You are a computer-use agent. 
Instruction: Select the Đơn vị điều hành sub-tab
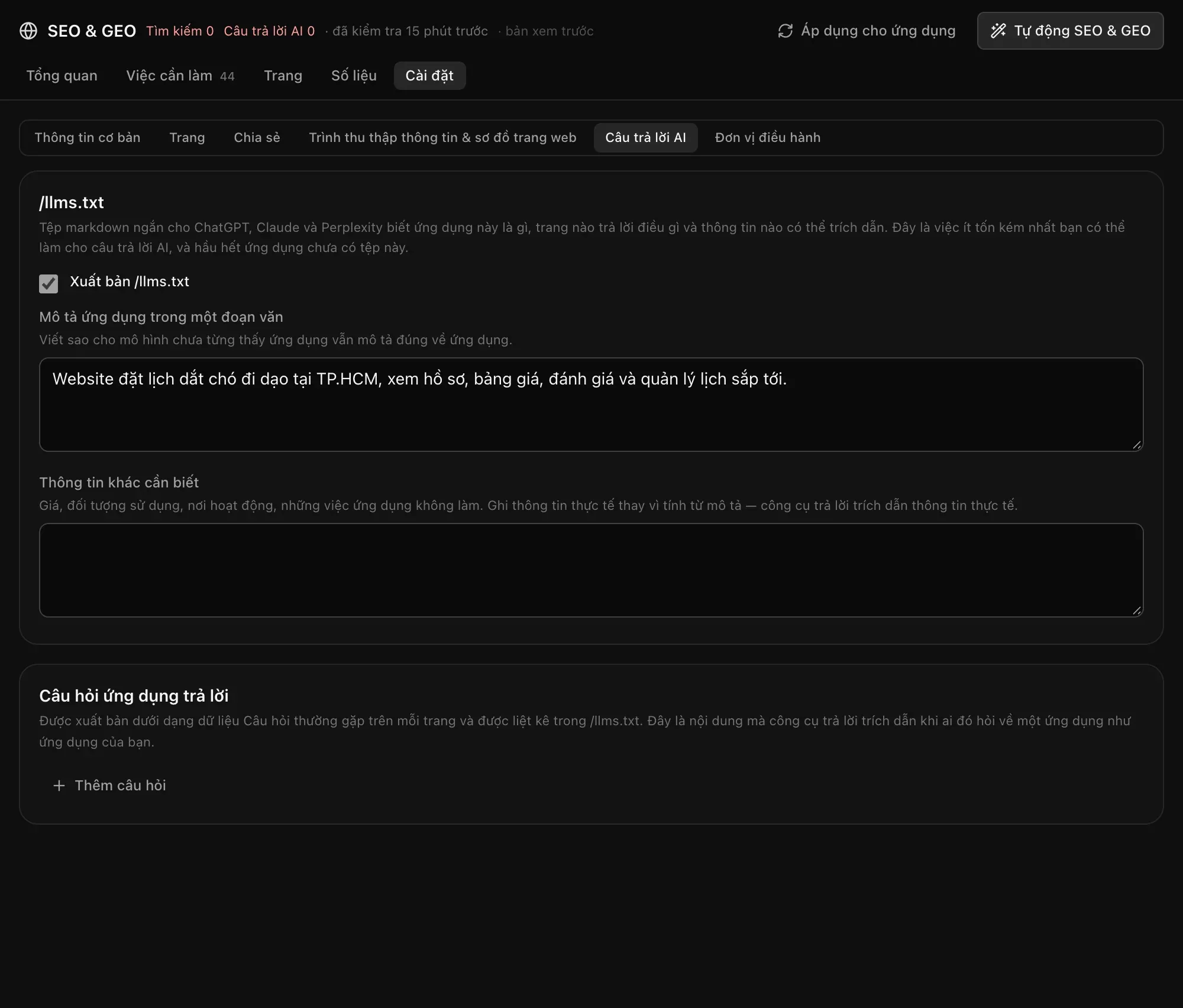click(767, 138)
